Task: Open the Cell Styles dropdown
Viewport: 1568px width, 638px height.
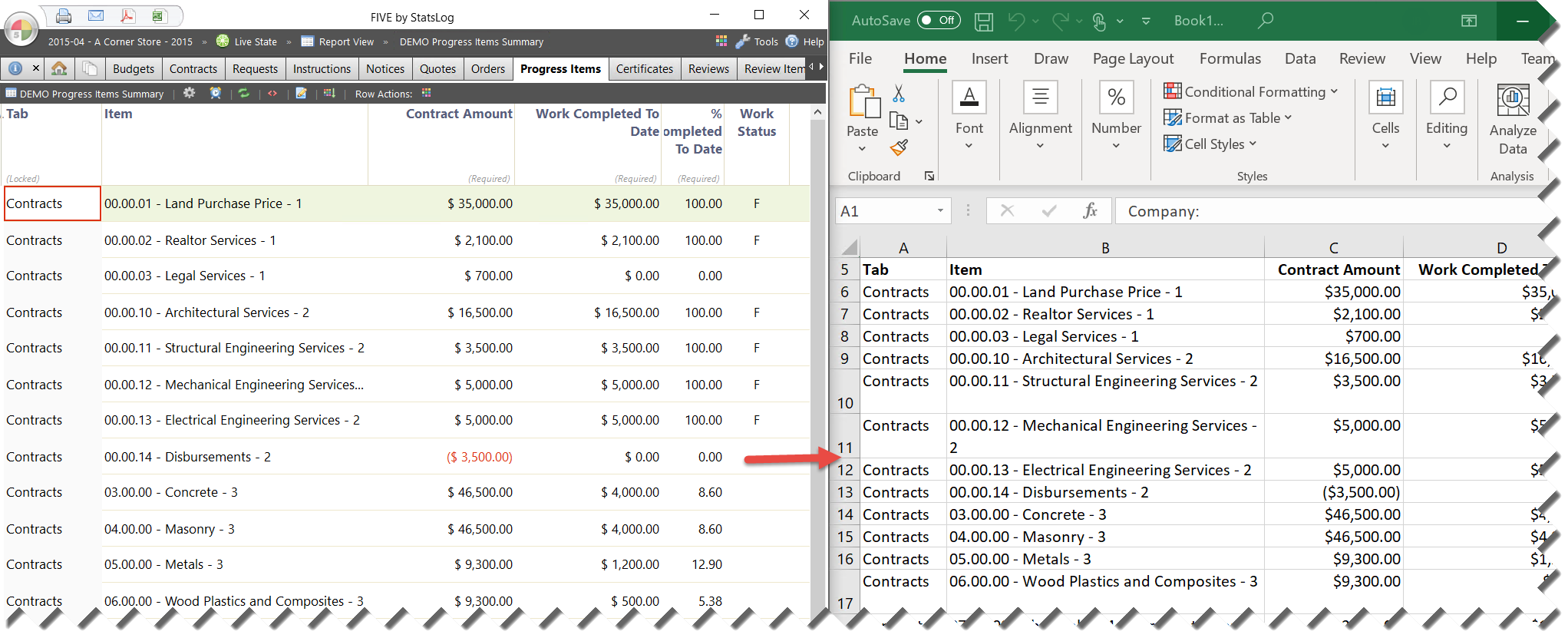Action: coord(1210,144)
